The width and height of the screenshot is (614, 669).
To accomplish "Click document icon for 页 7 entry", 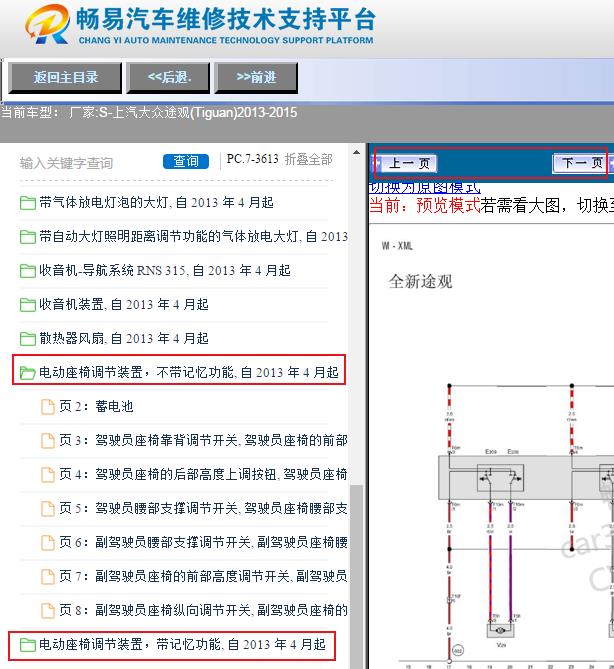I will [48, 577].
